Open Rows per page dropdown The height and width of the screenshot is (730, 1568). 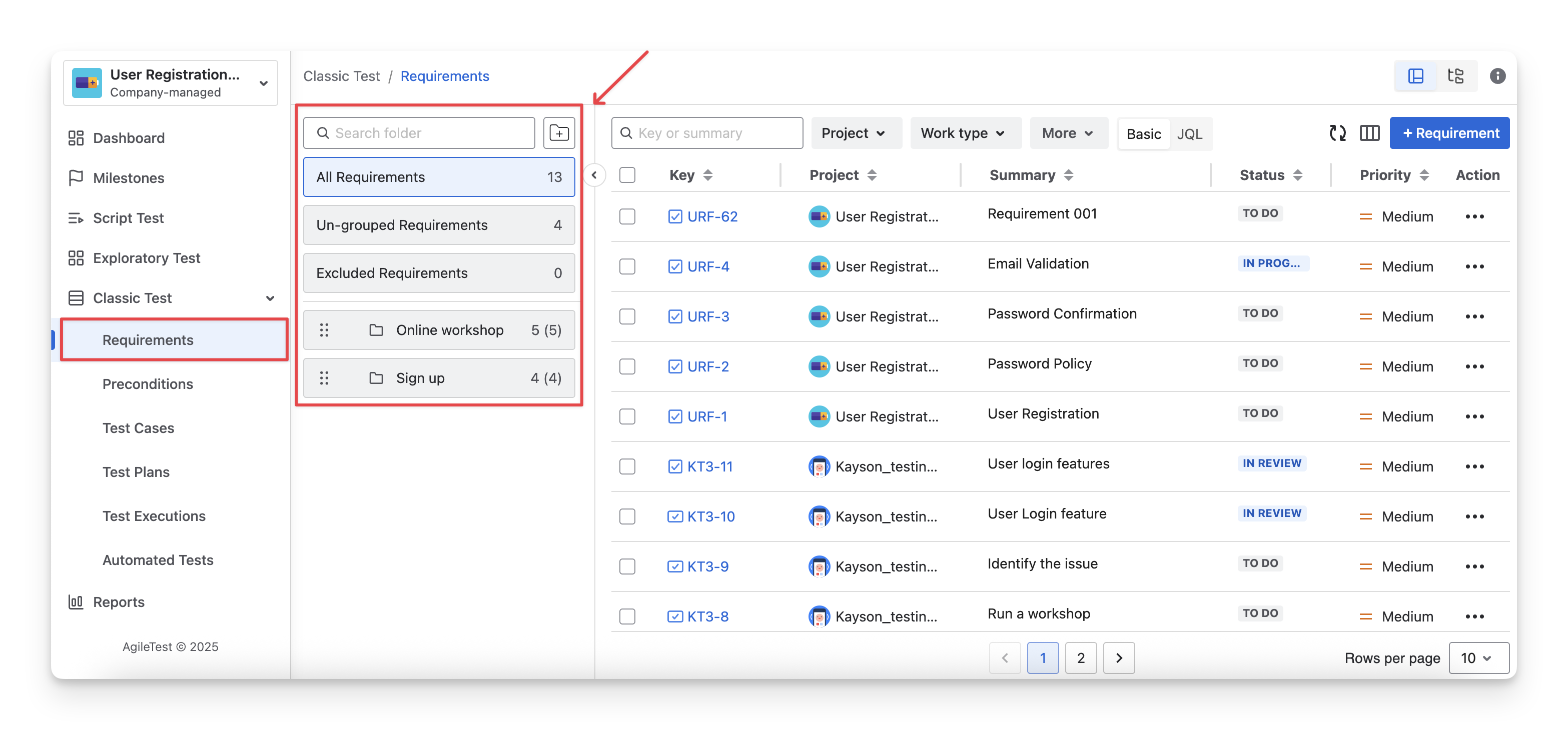(x=1477, y=658)
